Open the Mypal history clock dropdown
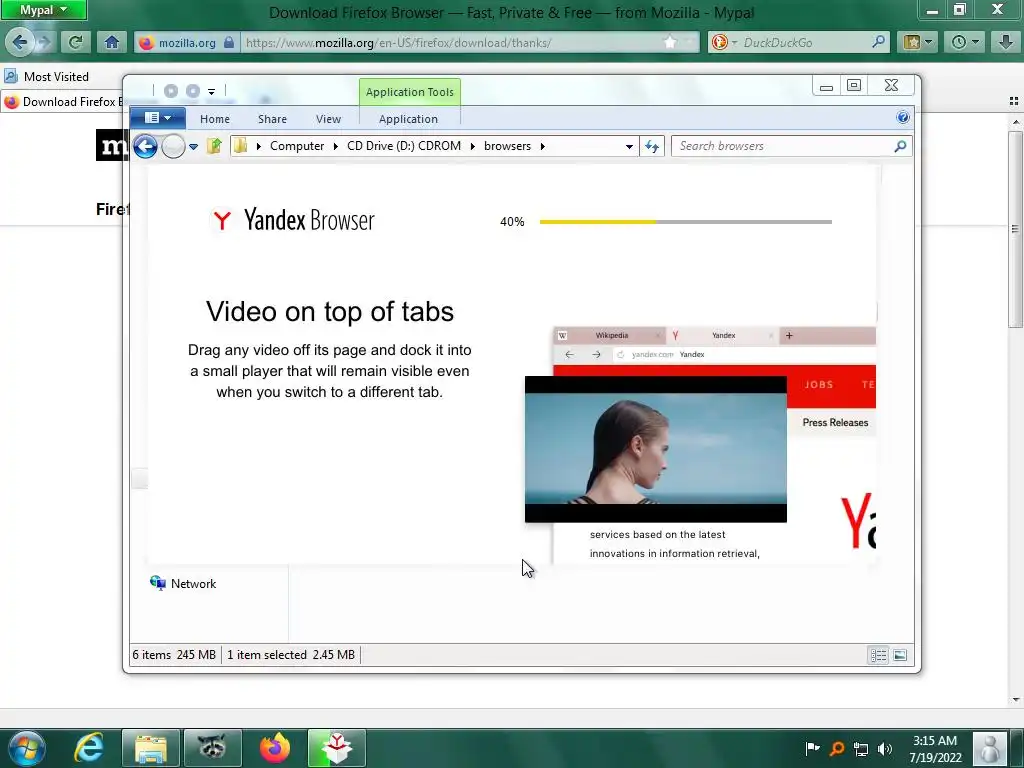Image resolution: width=1024 pixels, height=768 pixels. tap(965, 42)
